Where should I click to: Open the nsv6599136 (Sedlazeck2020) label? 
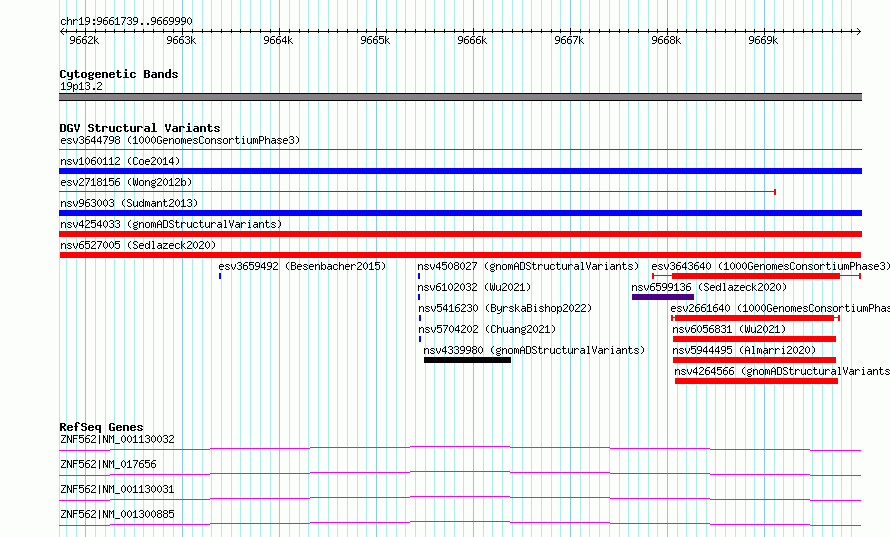(x=710, y=287)
